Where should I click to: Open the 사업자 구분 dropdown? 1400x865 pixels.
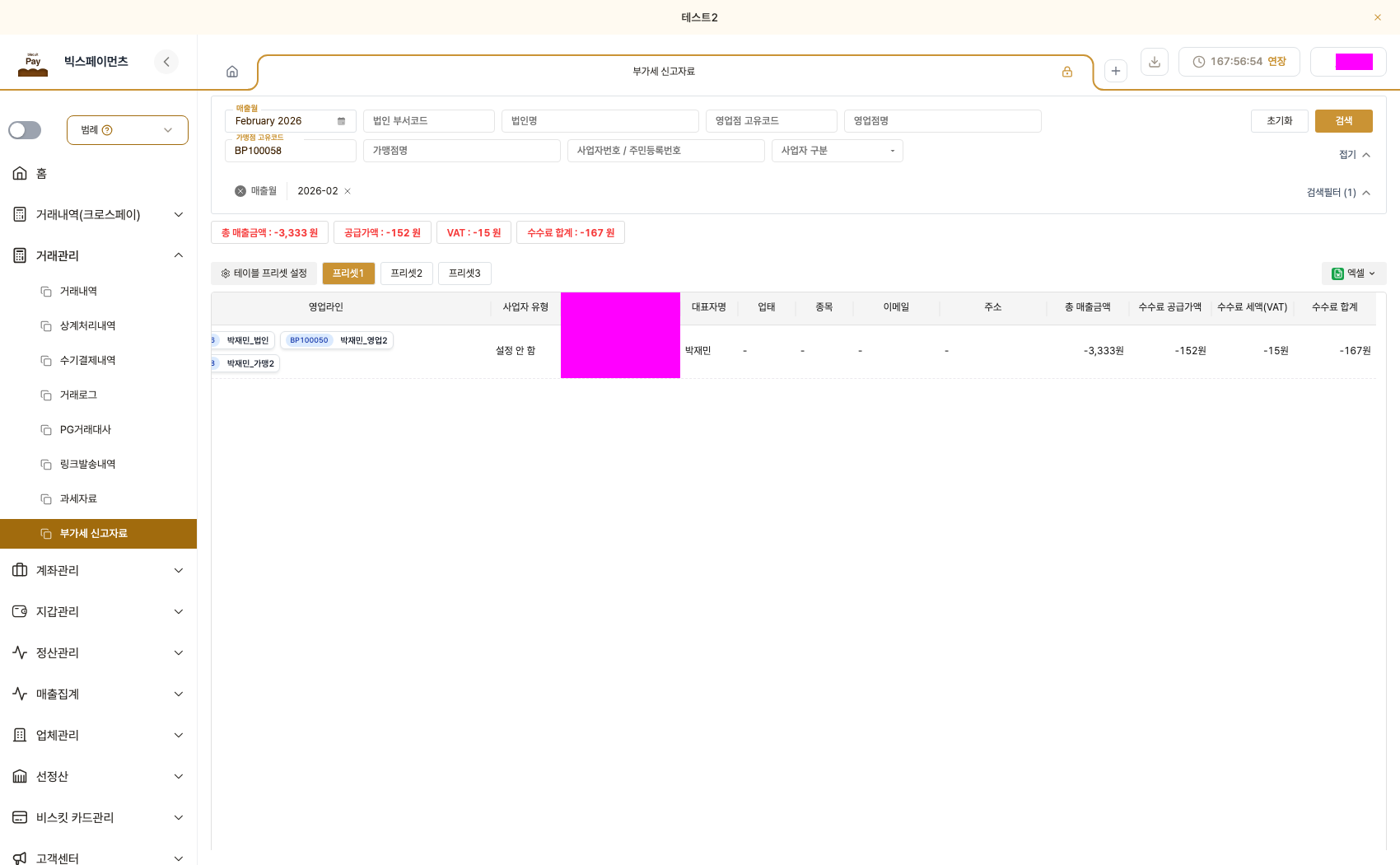click(838, 151)
